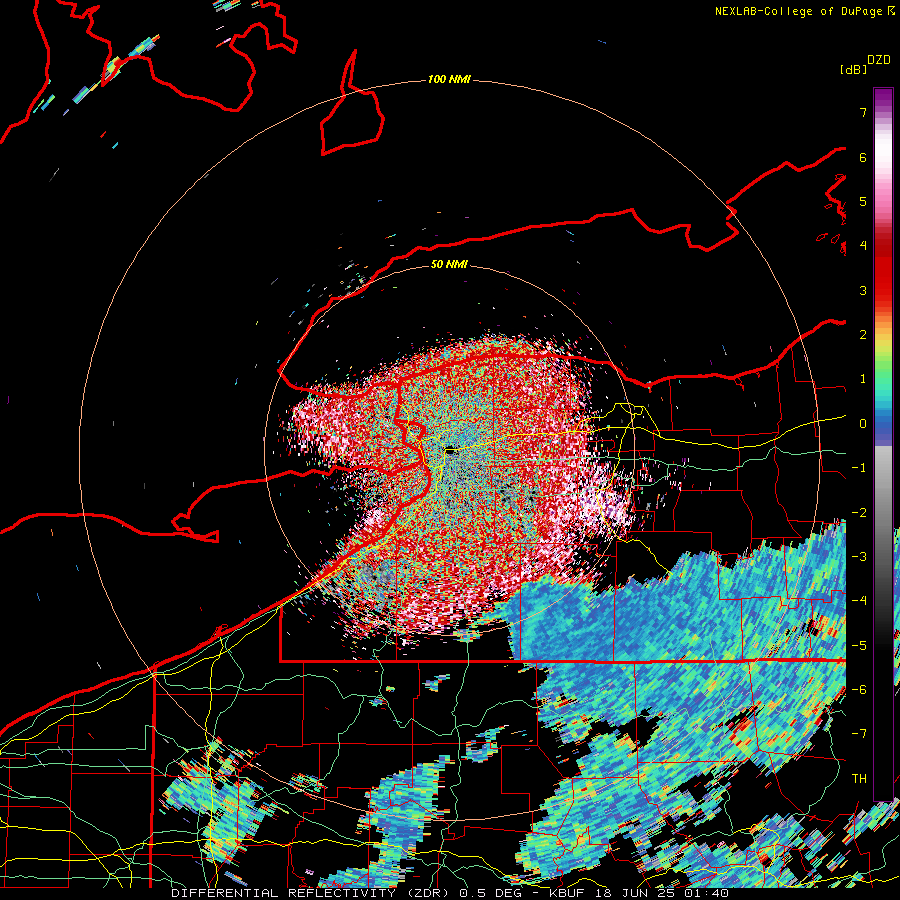Click the KBUF radar site center marker
This screenshot has height=900, width=900.
(451, 451)
